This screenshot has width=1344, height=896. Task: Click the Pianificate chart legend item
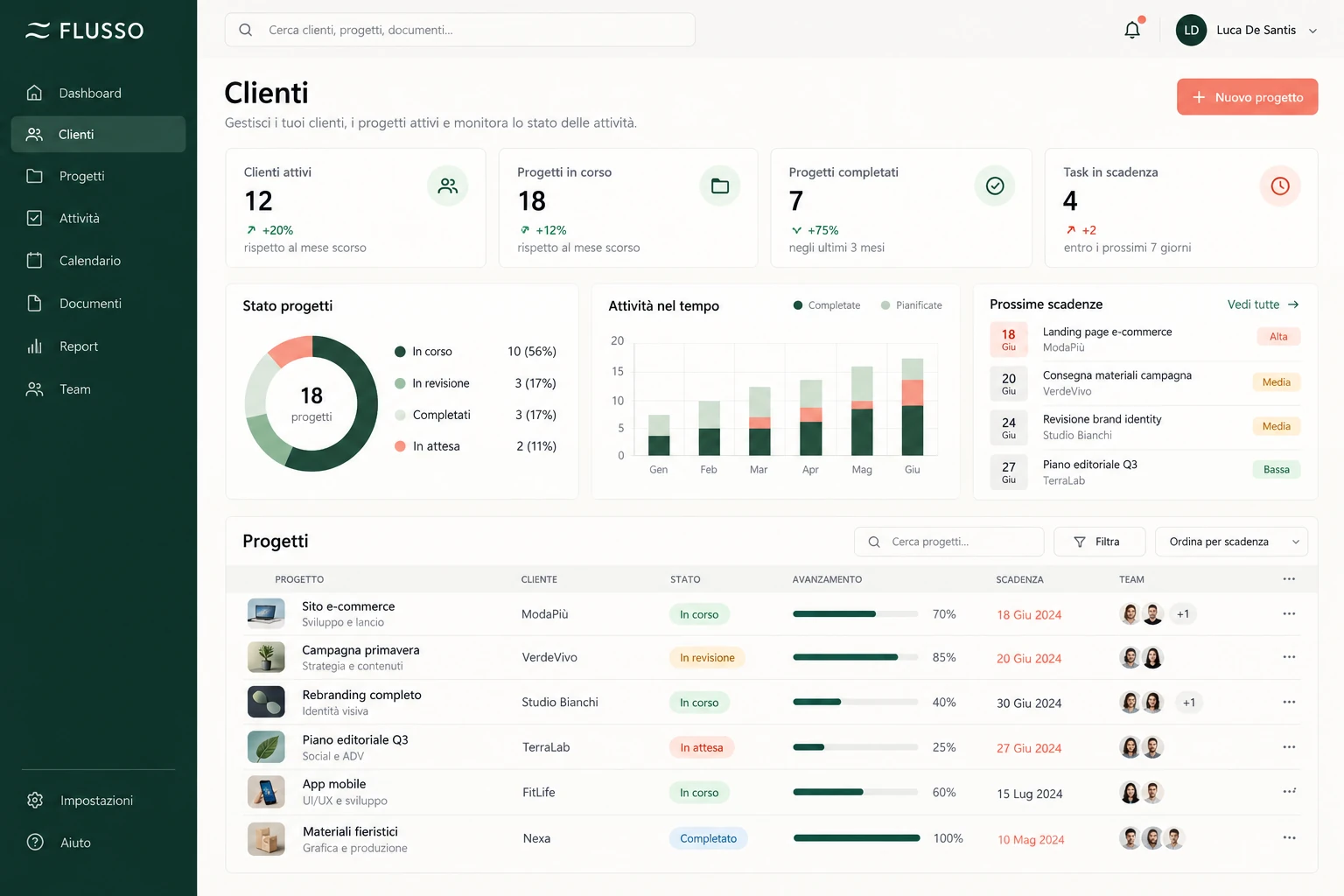point(912,305)
